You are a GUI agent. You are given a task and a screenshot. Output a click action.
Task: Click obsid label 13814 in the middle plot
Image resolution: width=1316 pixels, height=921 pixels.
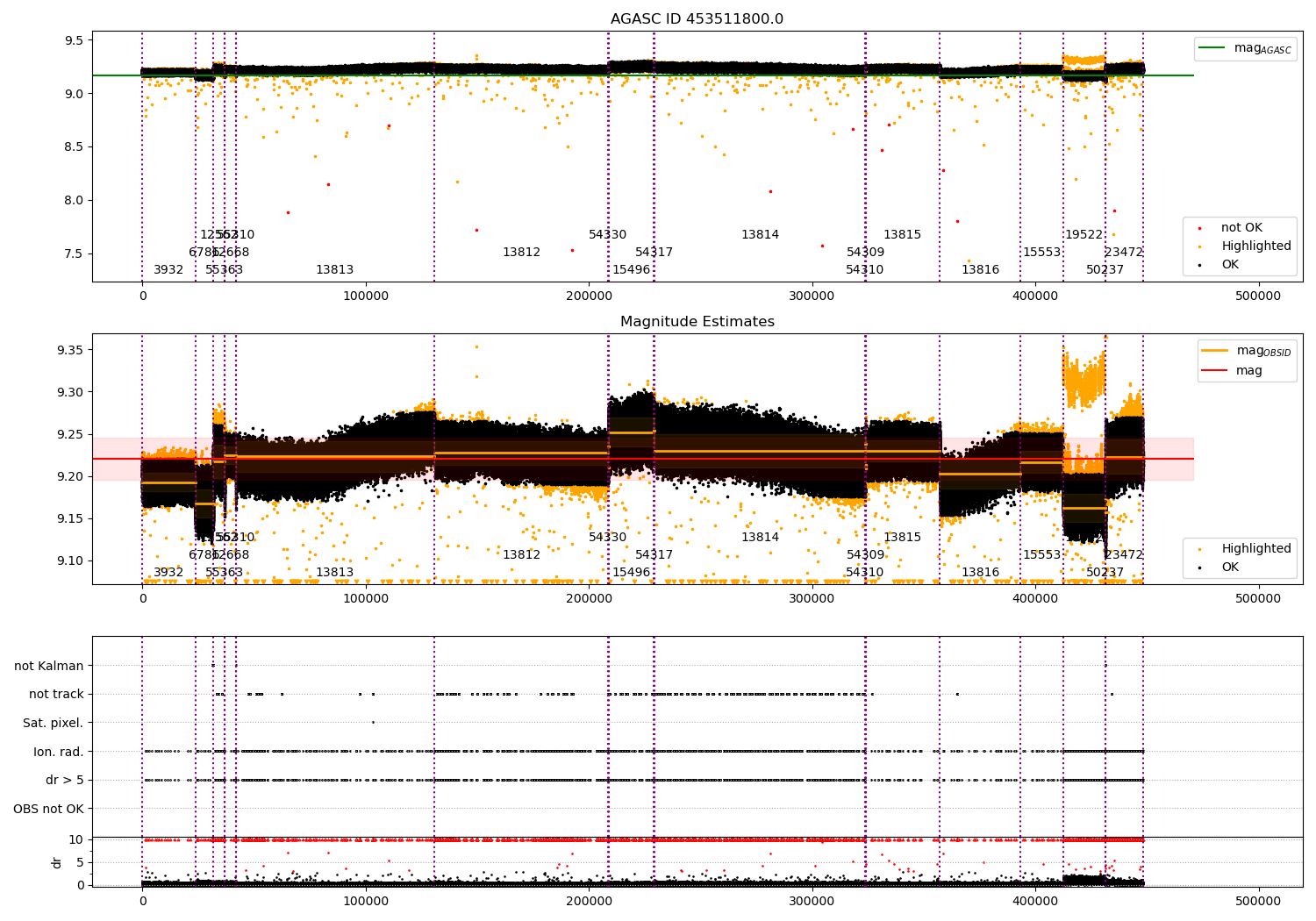point(760,538)
